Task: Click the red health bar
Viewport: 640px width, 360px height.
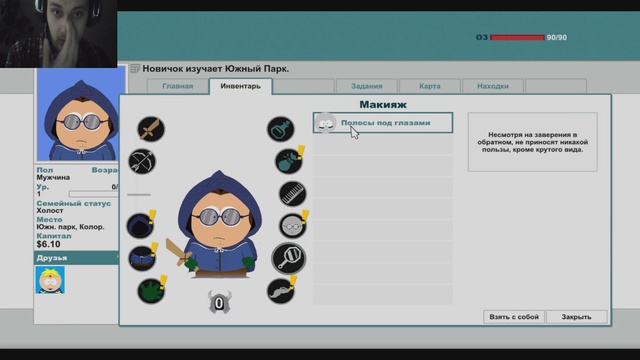Action: tap(517, 38)
